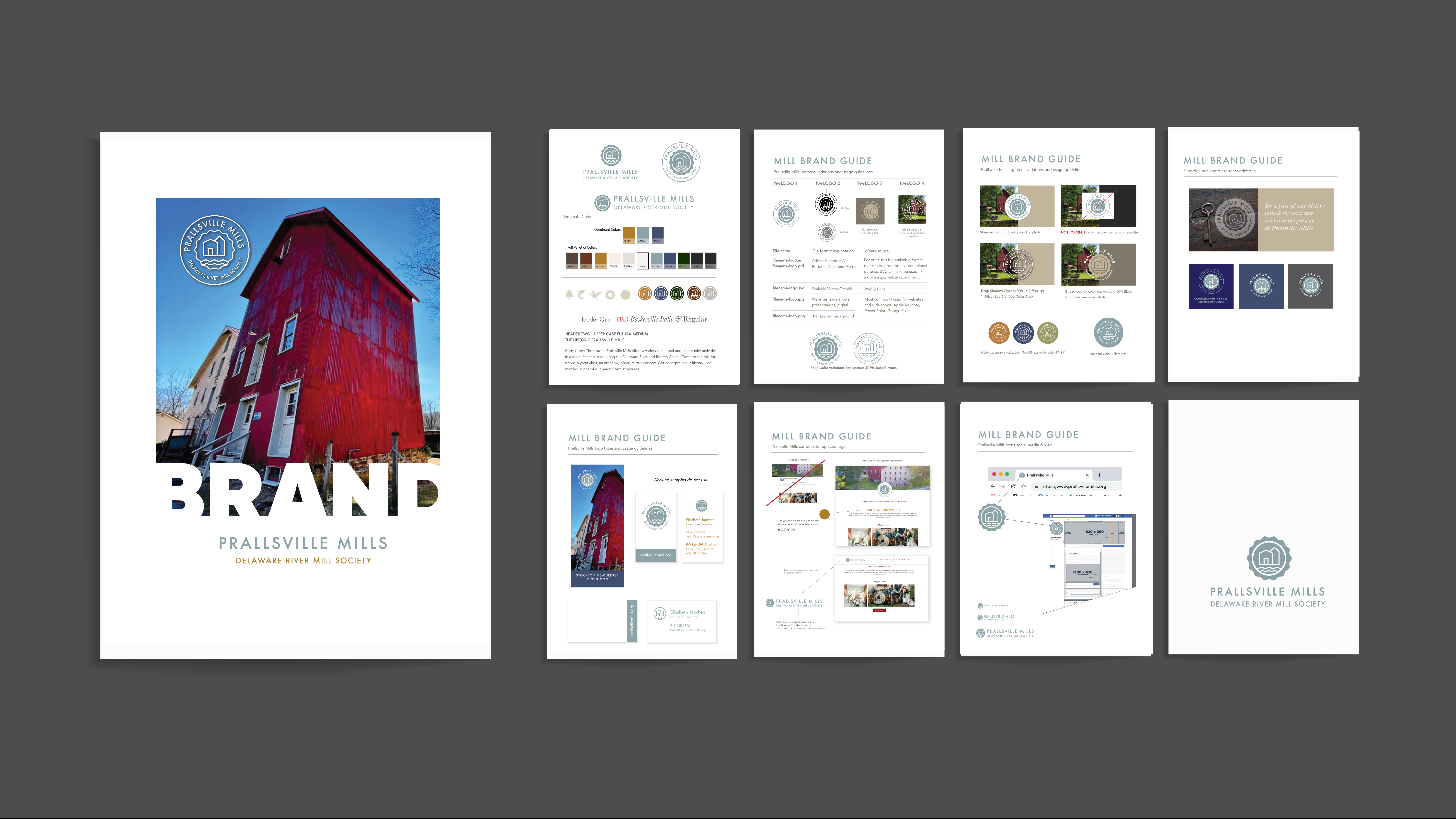Click the red traffic-light dot in the browser mockup
This screenshot has width=1456, height=819.
tap(994, 474)
